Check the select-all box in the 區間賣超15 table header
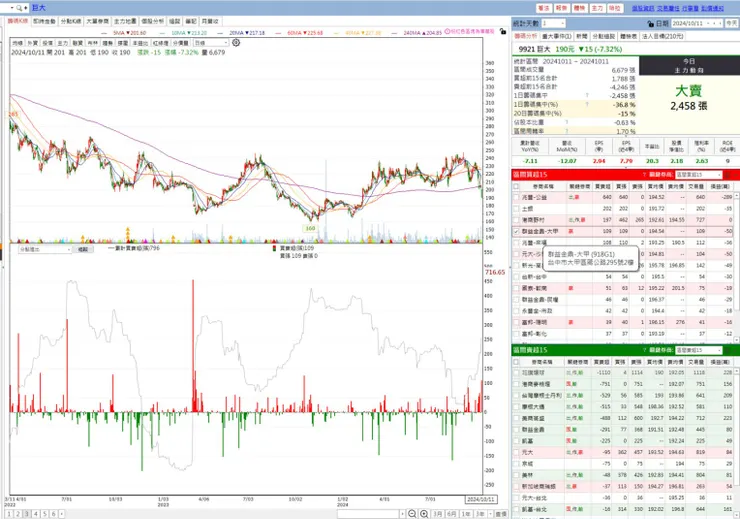 (516, 362)
